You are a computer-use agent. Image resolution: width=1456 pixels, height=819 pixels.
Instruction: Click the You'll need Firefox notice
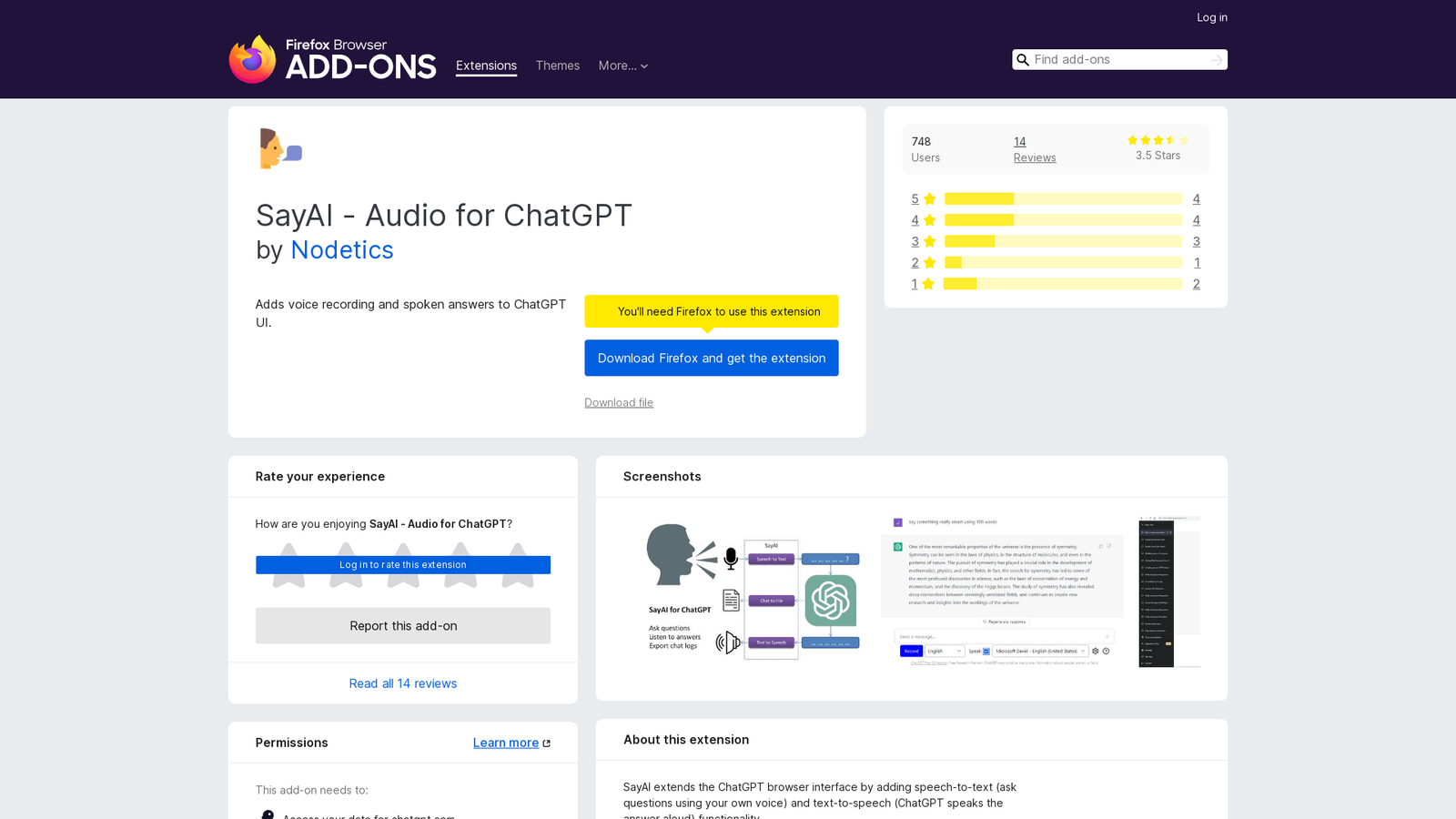pos(712,311)
